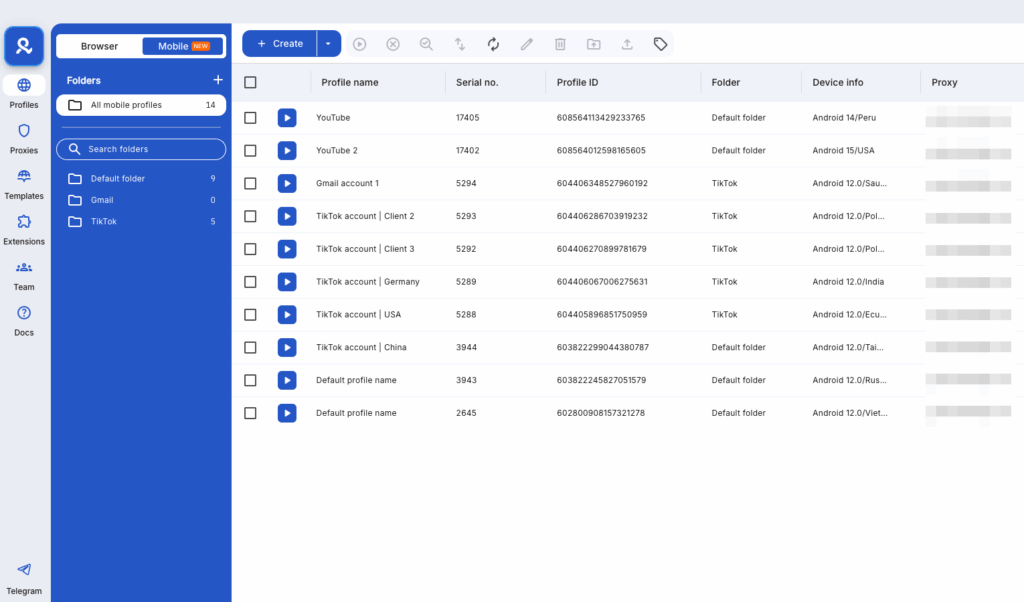Screen dimensions: 1024x602
Task: Start the TikTok account | Client 2 profile
Action: point(287,216)
